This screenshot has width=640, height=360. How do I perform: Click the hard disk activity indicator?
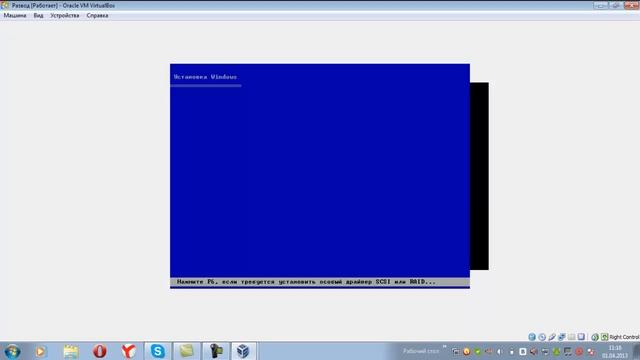532,337
